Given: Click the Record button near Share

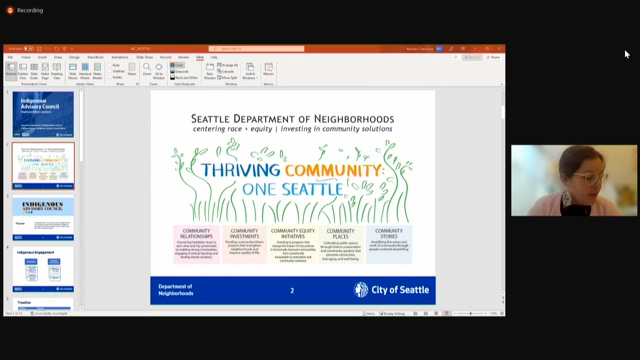Looking at the screenshot, I should [x=472, y=58].
